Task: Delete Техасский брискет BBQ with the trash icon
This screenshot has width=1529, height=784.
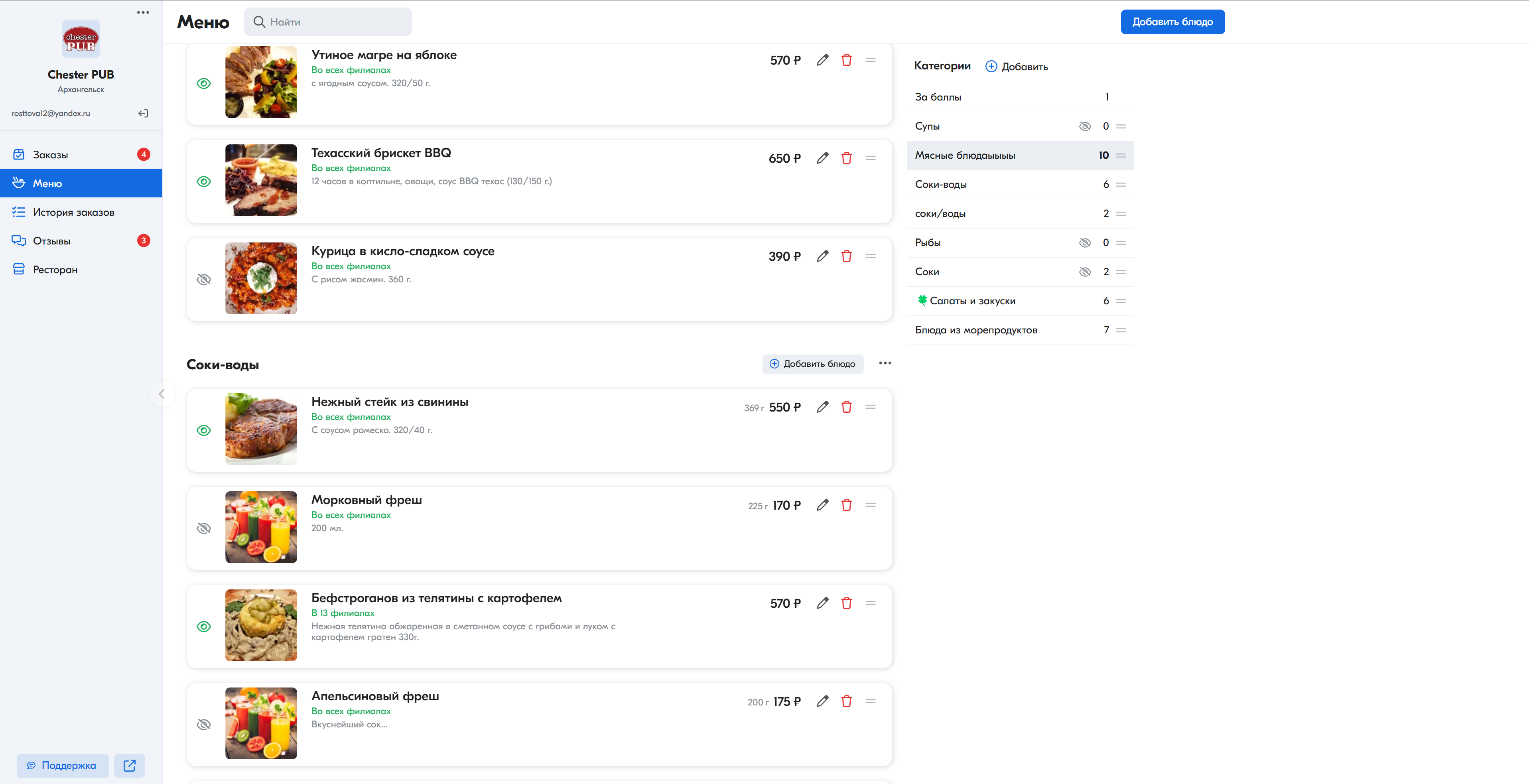Action: pos(846,158)
